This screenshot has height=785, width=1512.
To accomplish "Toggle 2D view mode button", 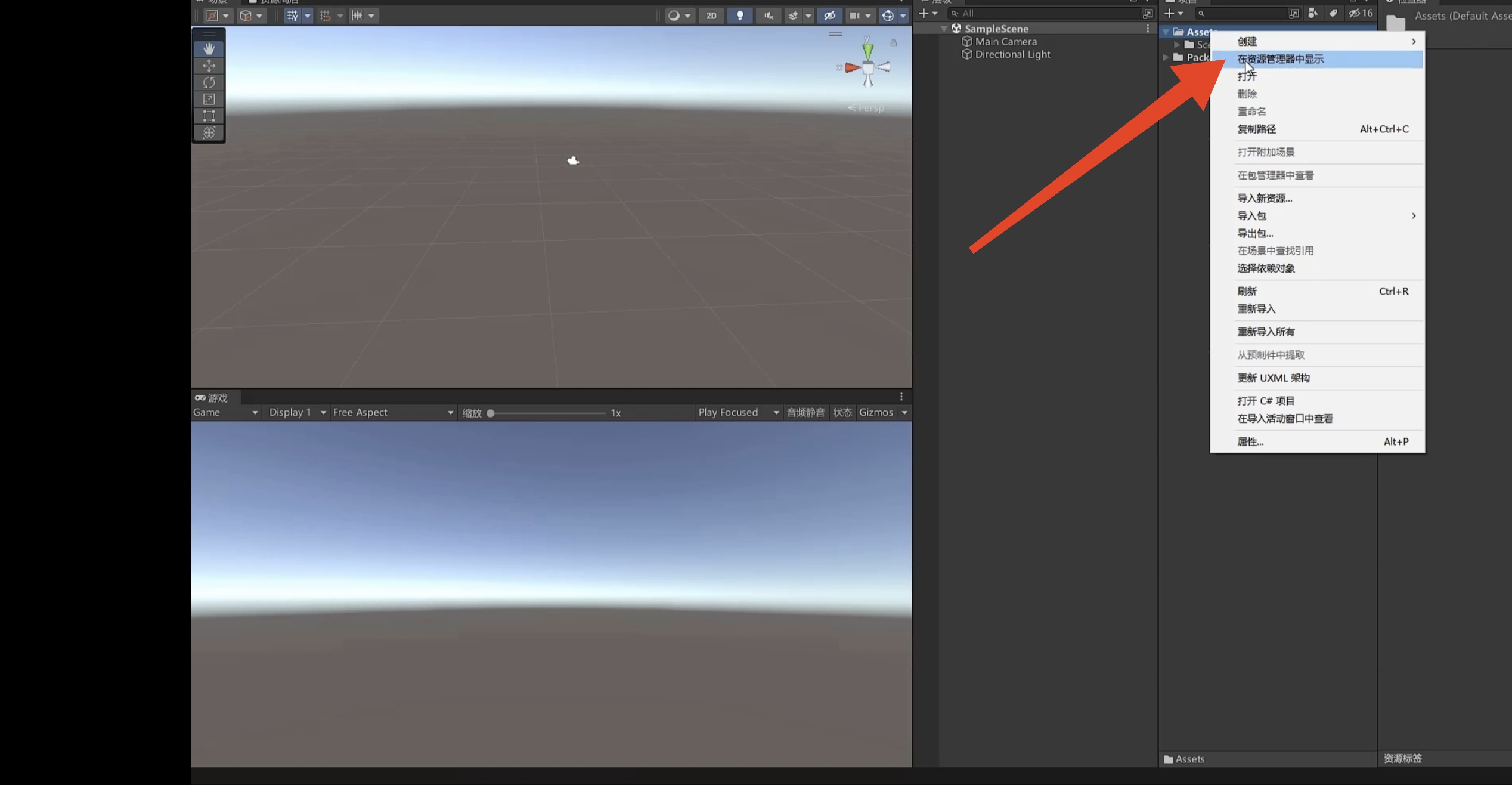I will (x=710, y=15).
